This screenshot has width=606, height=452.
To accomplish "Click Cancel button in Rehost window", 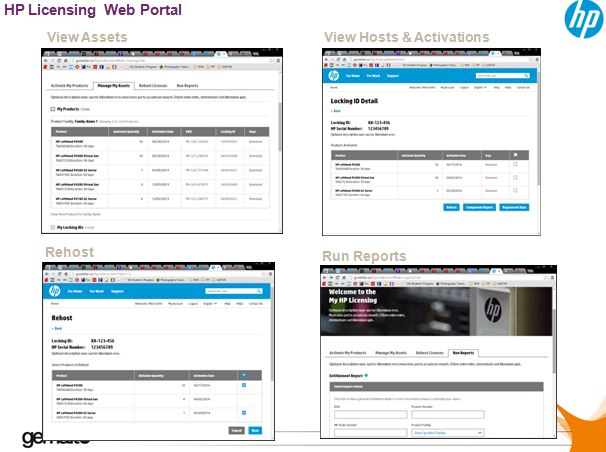I will click(237, 430).
